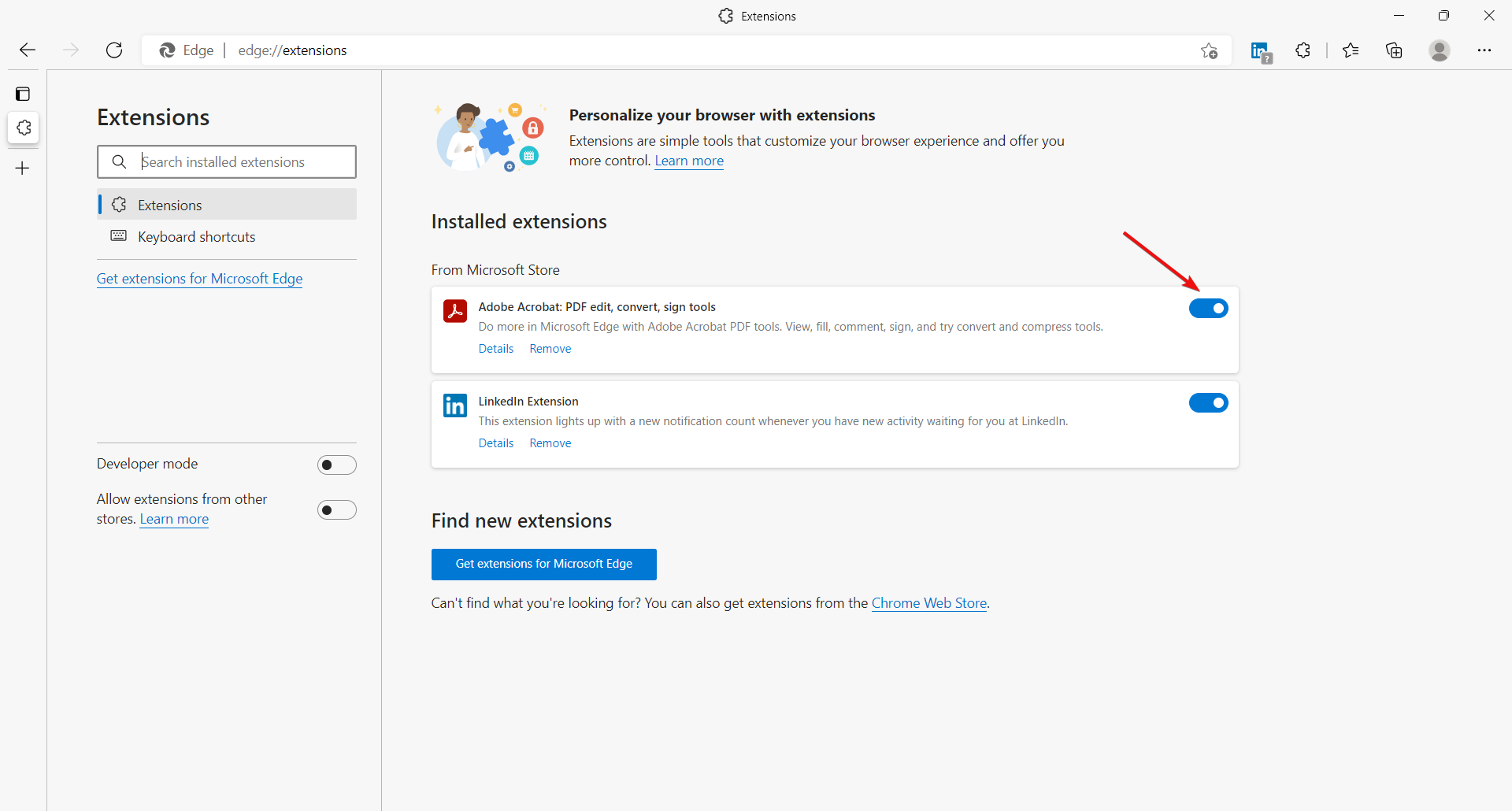Click Learn more in the personalize banner
Image resolution: width=1512 pixels, height=811 pixels.
pos(689,161)
